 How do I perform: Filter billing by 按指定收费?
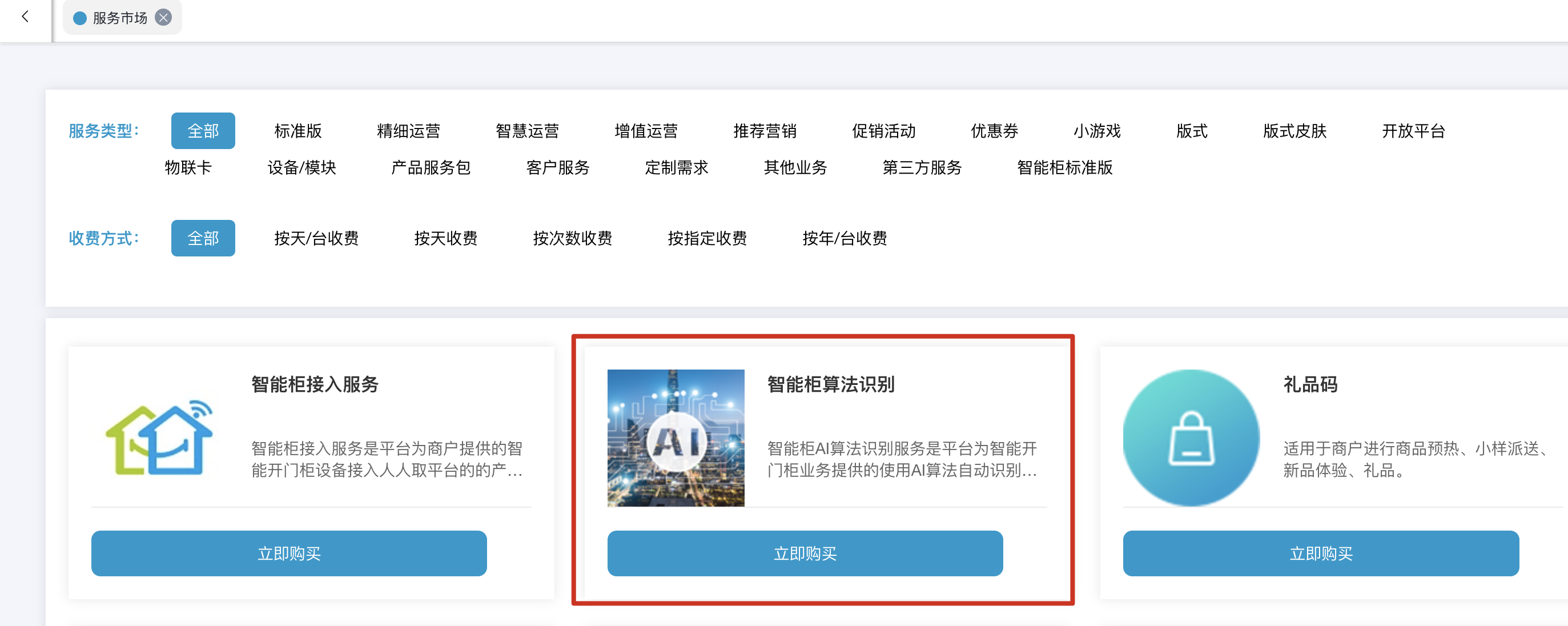click(707, 238)
